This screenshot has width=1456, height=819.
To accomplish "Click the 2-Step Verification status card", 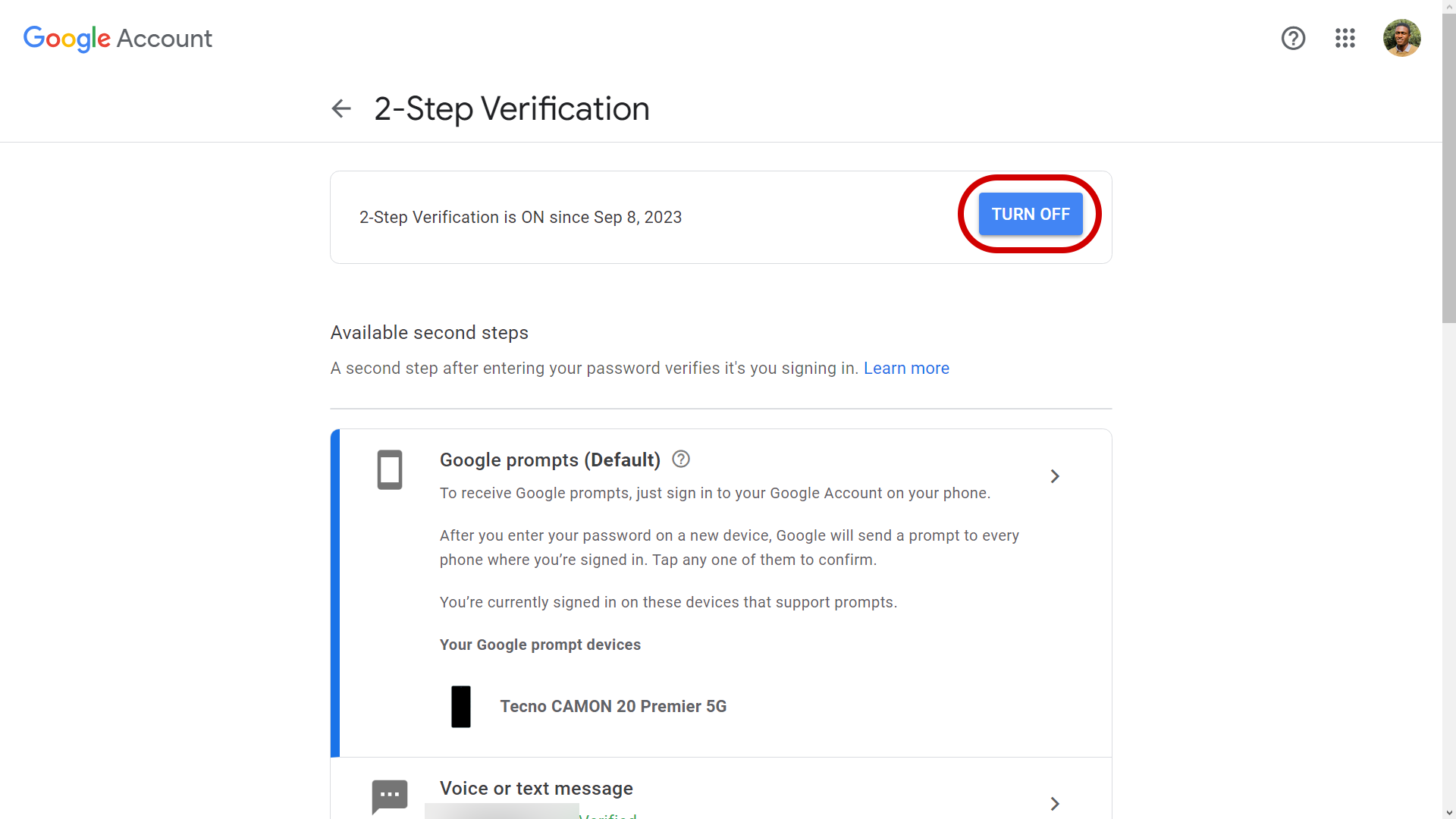I will 520,217.
